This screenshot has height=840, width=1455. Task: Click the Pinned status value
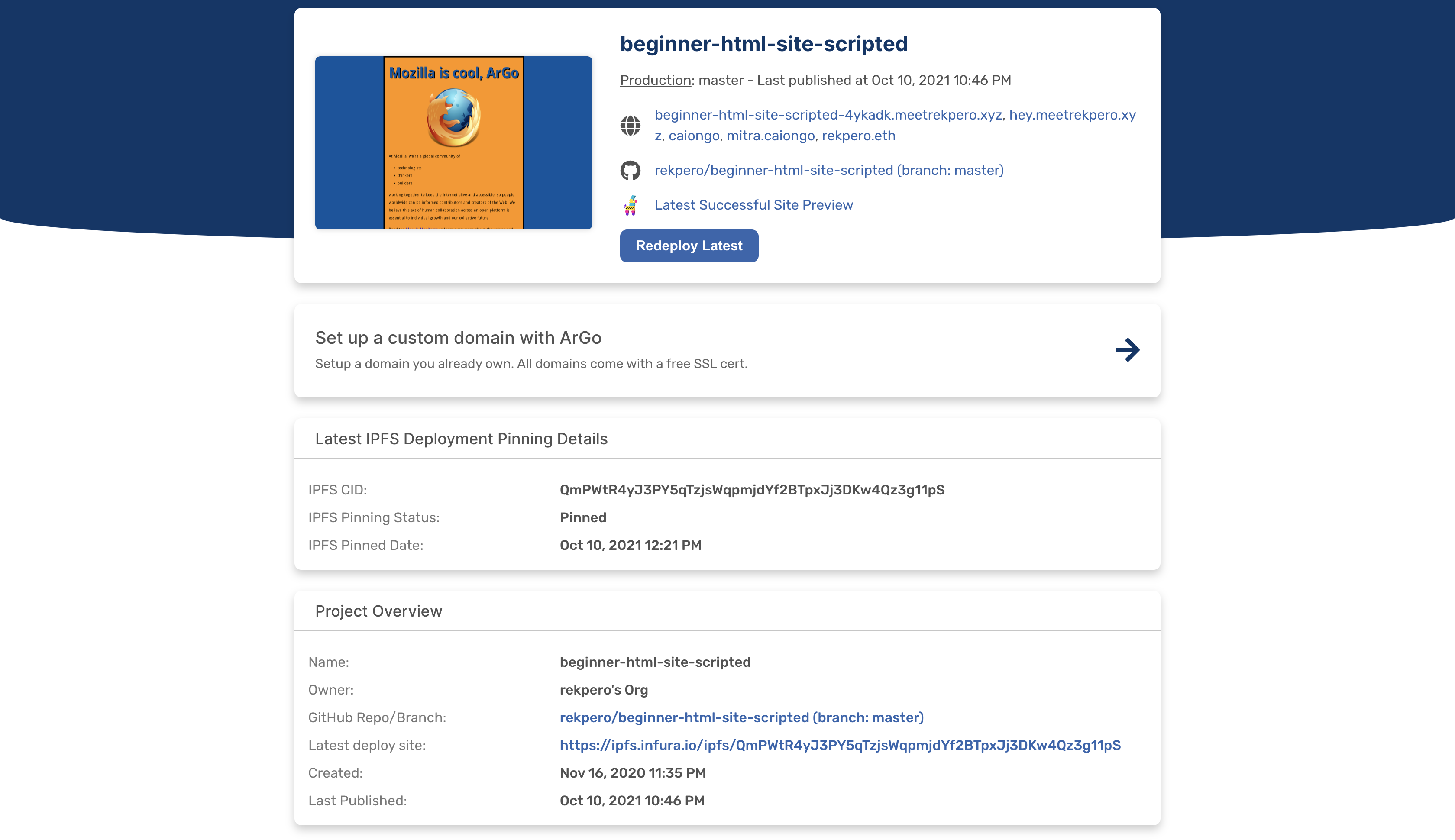583,517
